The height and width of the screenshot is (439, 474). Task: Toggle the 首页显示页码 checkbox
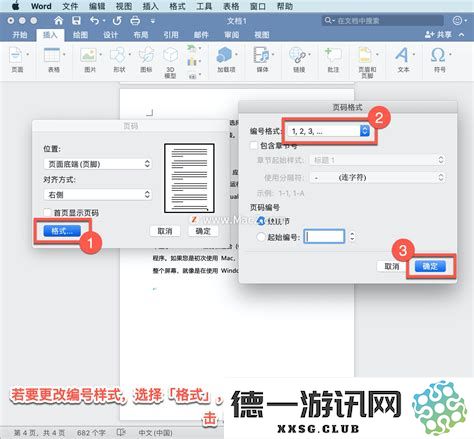pyautogui.click(x=47, y=213)
